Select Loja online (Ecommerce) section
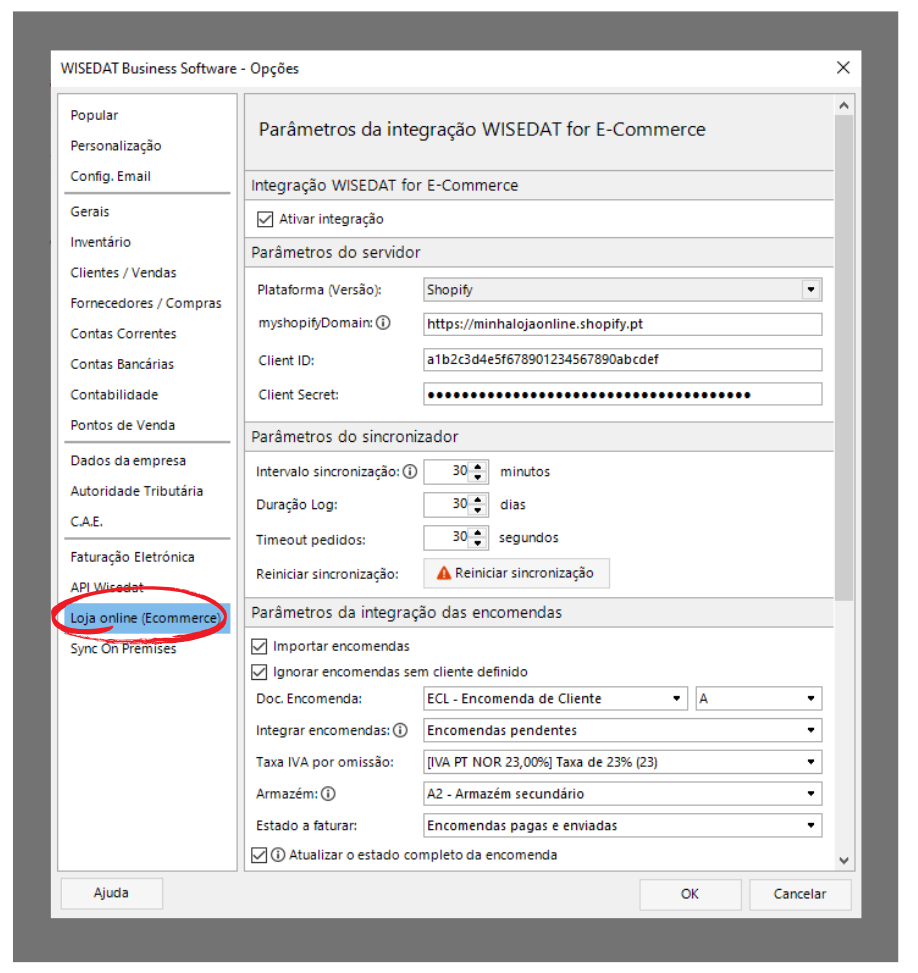918x973 pixels. point(146,619)
